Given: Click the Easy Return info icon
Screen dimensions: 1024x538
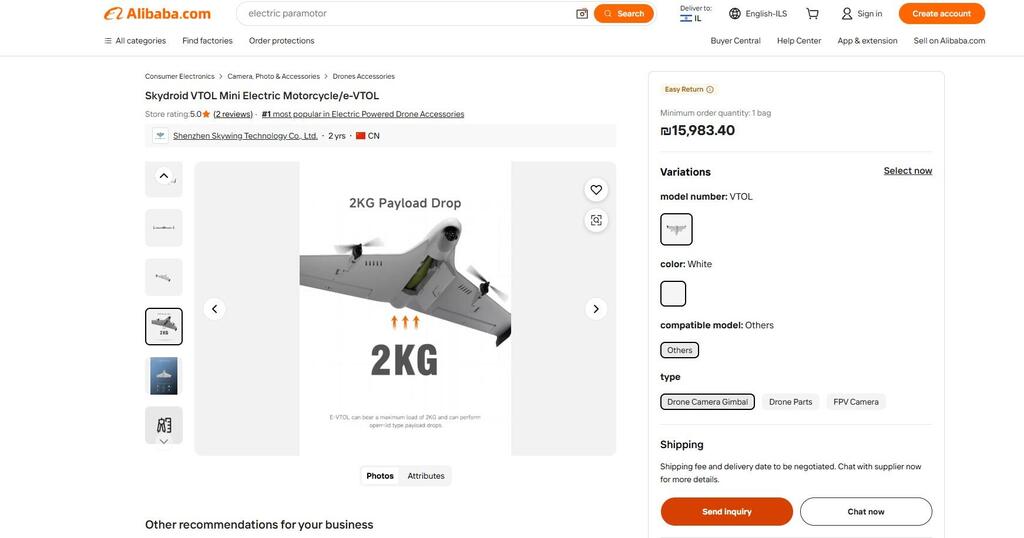Looking at the screenshot, I should (710, 89).
